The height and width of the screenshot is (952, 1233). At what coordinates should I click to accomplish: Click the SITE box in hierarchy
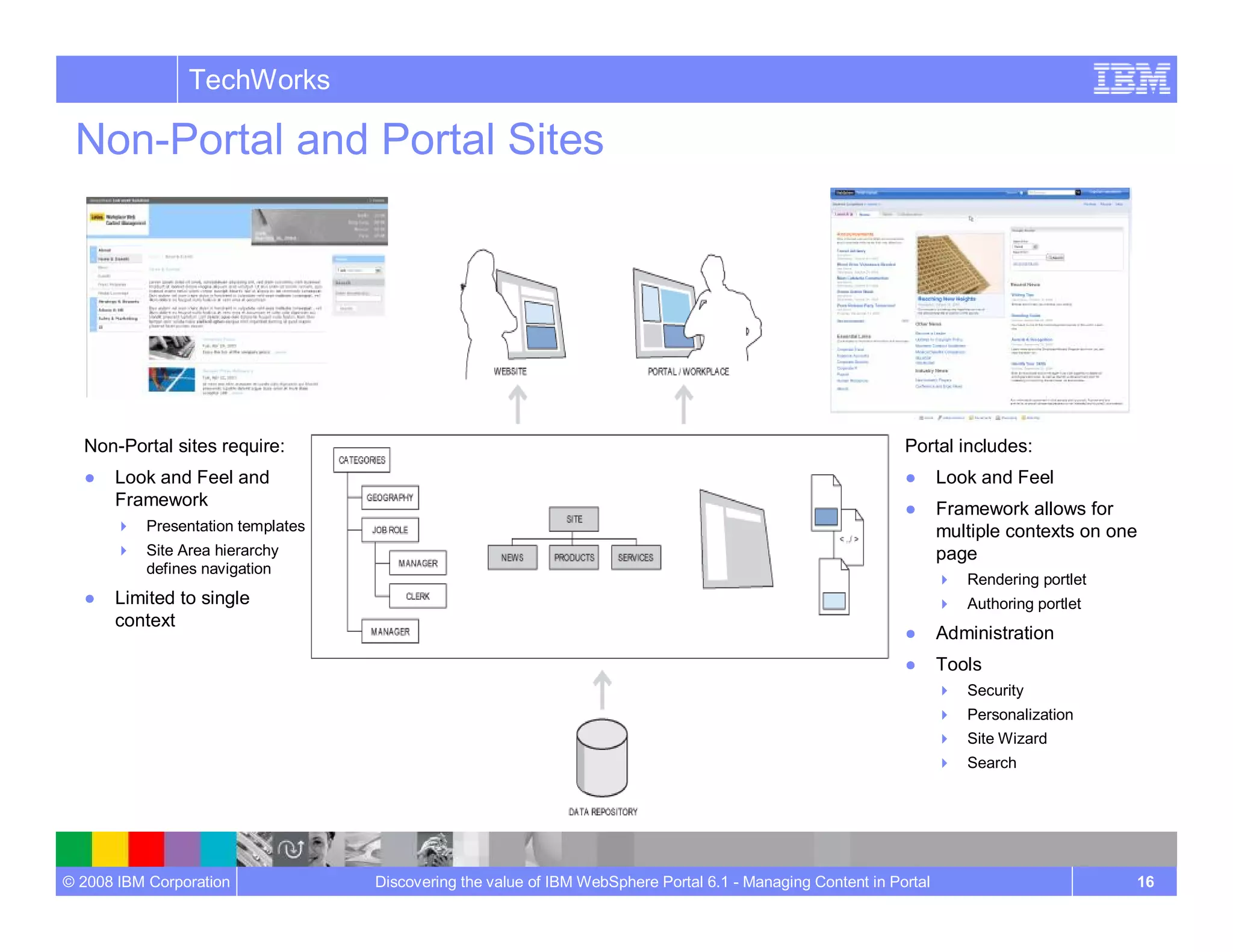(574, 519)
